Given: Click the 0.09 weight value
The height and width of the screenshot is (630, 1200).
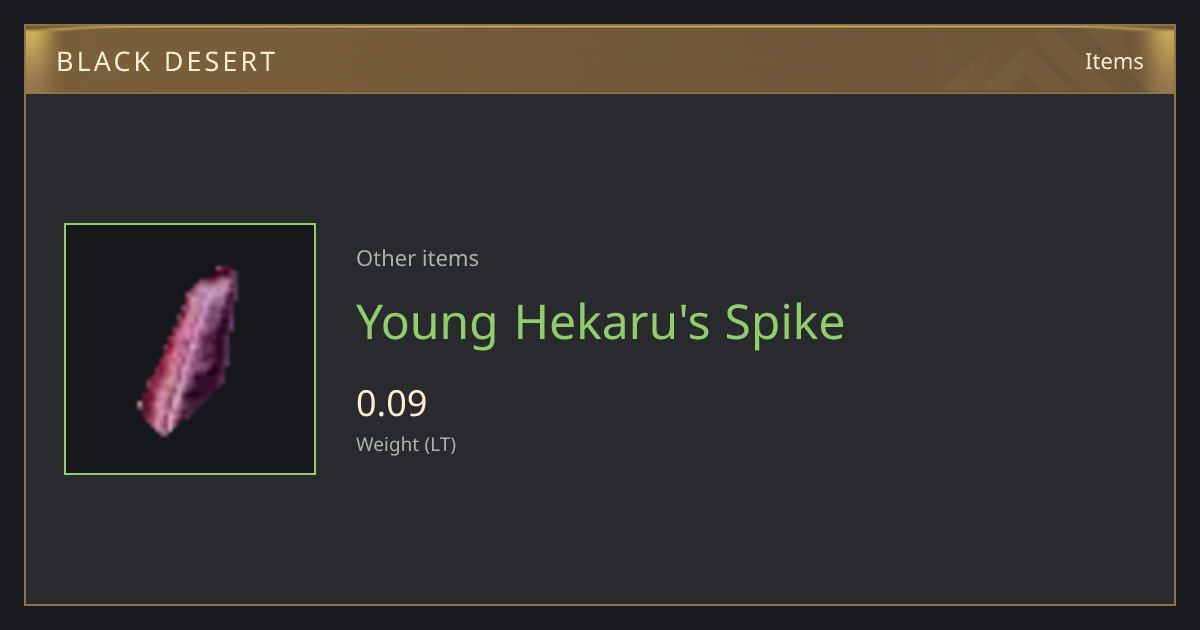Looking at the screenshot, I should coord(391,403).
